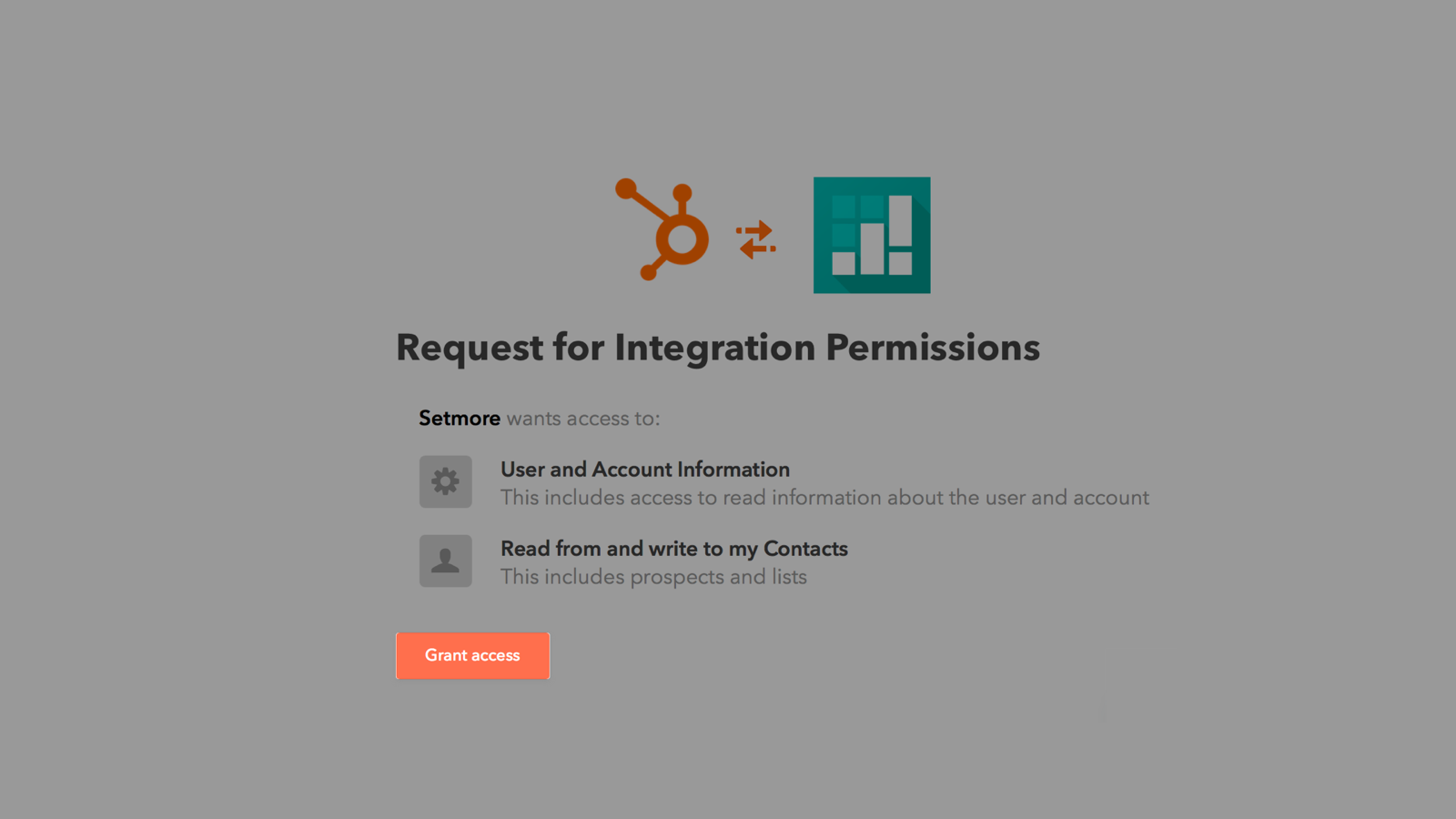The width and height of the screenshot is (1456, 819).
Task: Click the User and Account Information permission title
Action: 644,469
